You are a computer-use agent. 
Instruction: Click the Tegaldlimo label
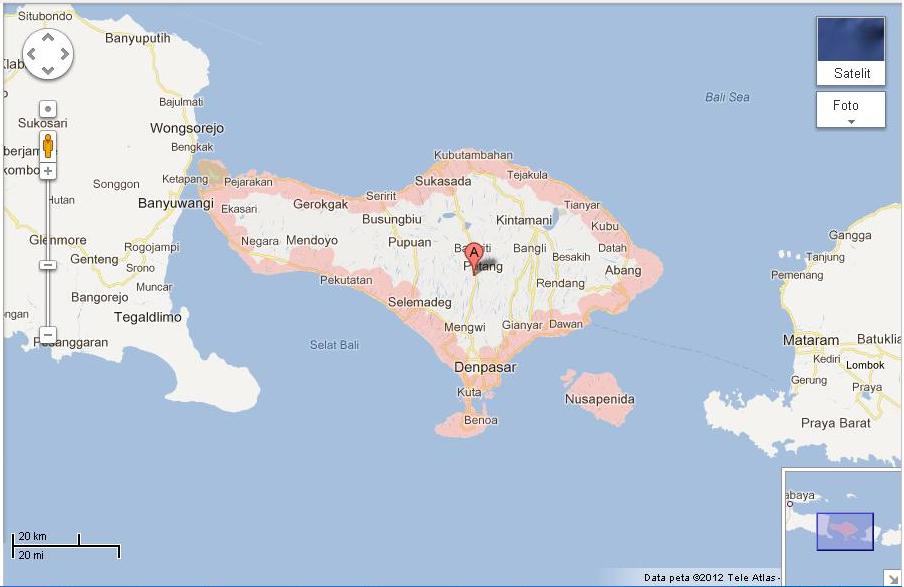tap(148, 317)
